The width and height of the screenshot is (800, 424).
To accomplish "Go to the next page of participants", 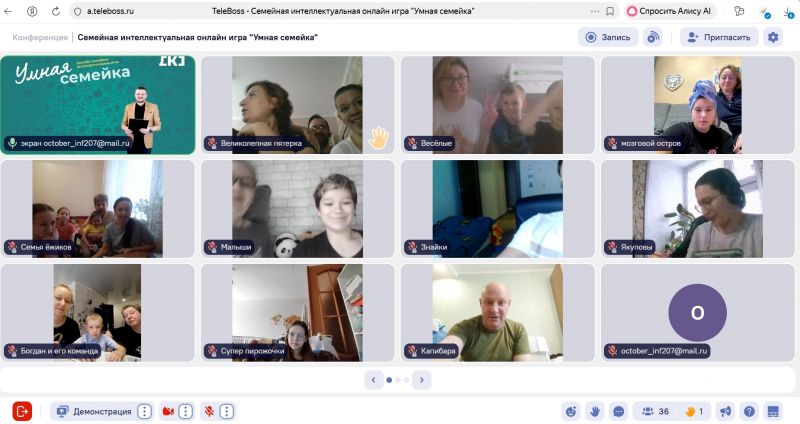I will click(422, 380).
